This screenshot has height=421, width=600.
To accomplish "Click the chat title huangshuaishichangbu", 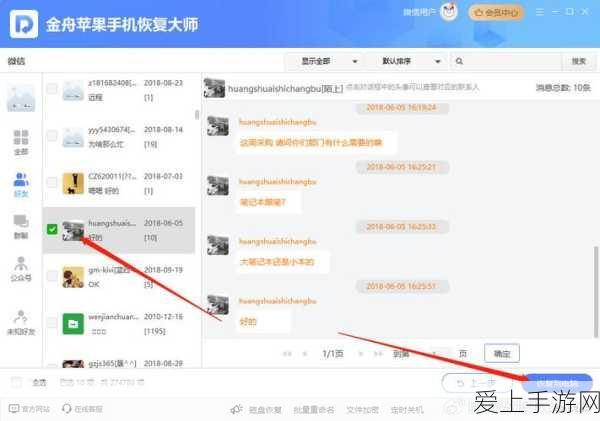I will (285, 89).
